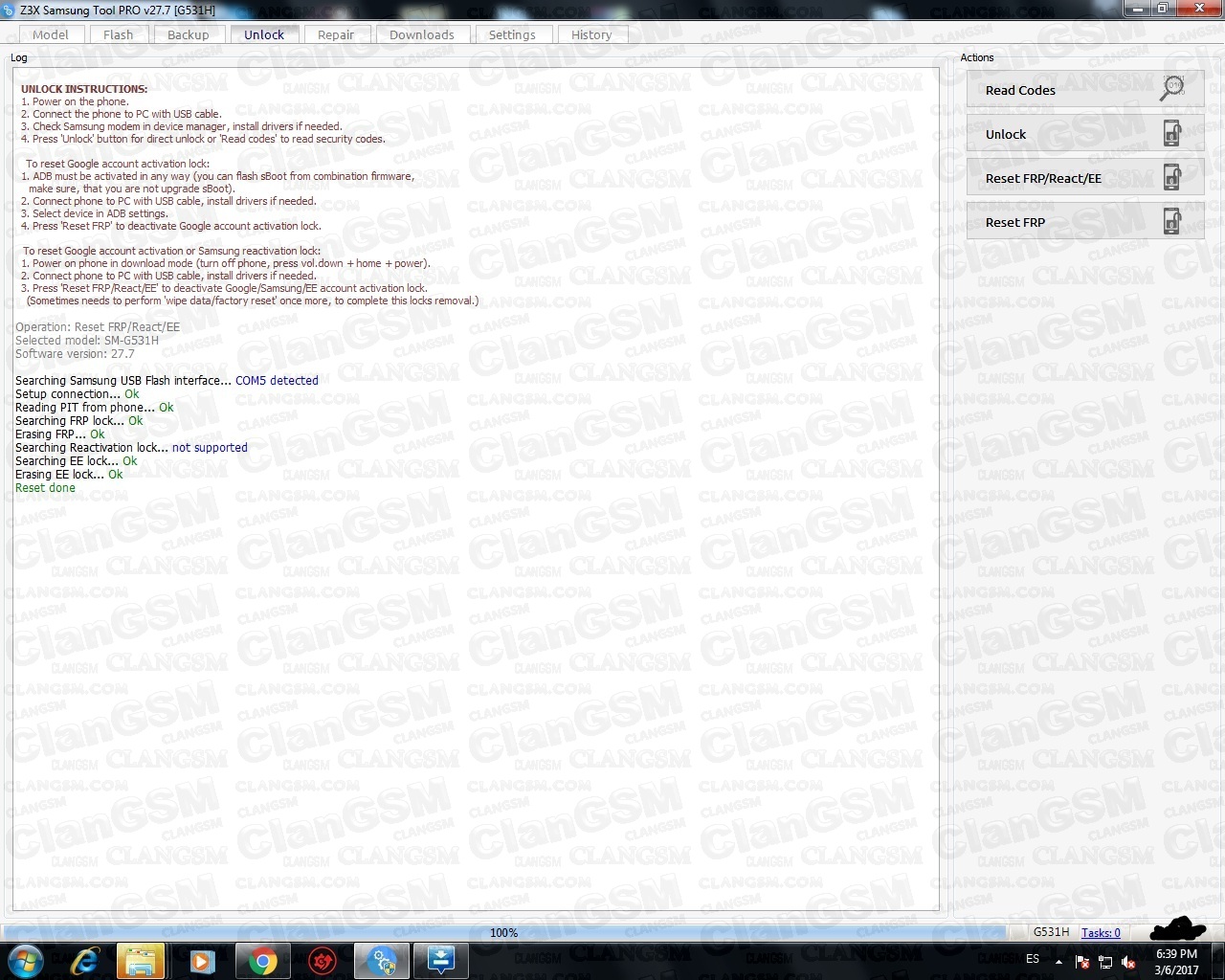
Task: Close the Z3X Samsung Tool window
Action: tap(1197, 8)
